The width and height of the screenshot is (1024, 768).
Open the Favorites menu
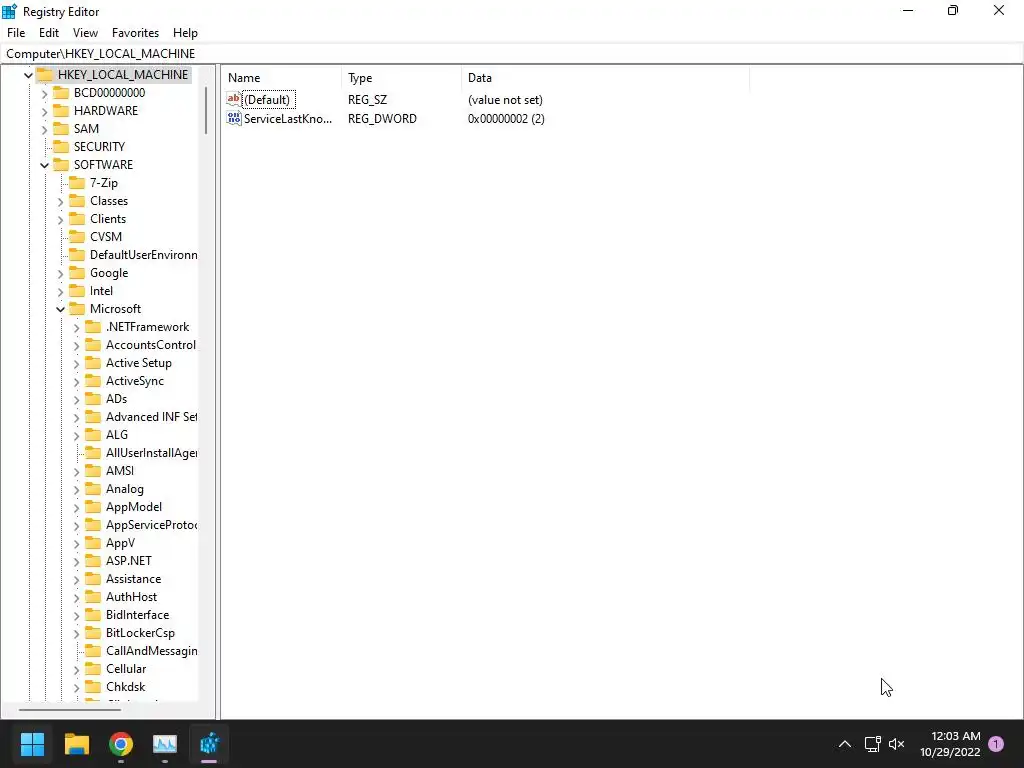pos(135,33)
